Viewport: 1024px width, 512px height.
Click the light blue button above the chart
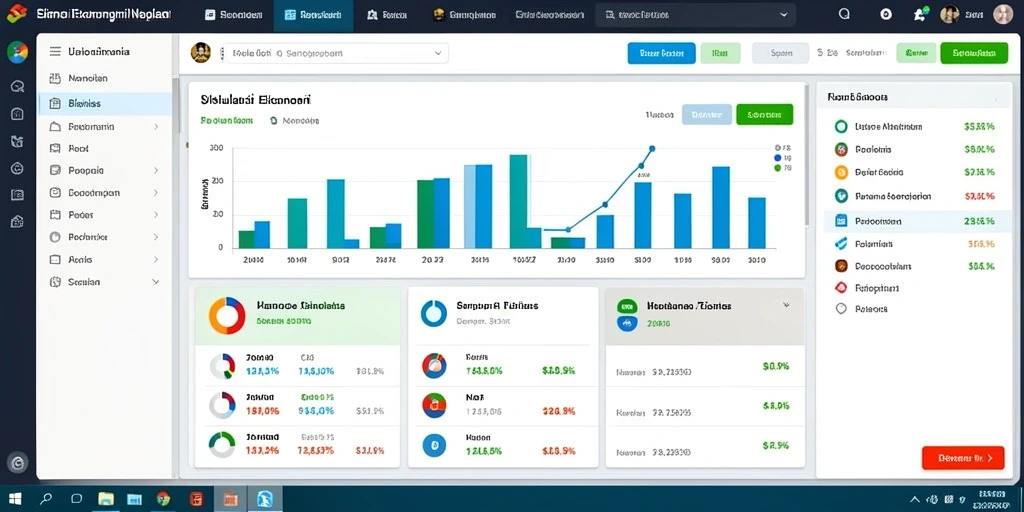(707, 114)
